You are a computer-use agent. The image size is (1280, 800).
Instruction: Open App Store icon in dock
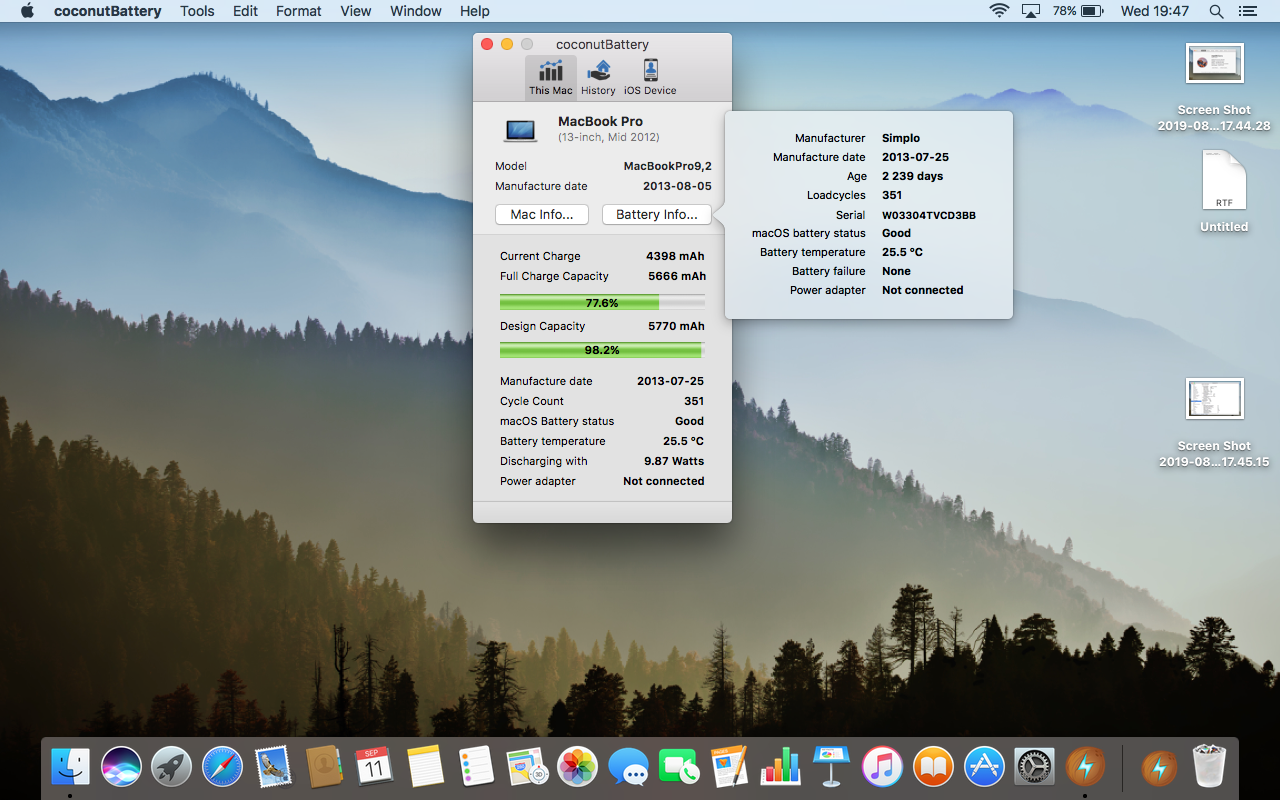coord(984,767)
